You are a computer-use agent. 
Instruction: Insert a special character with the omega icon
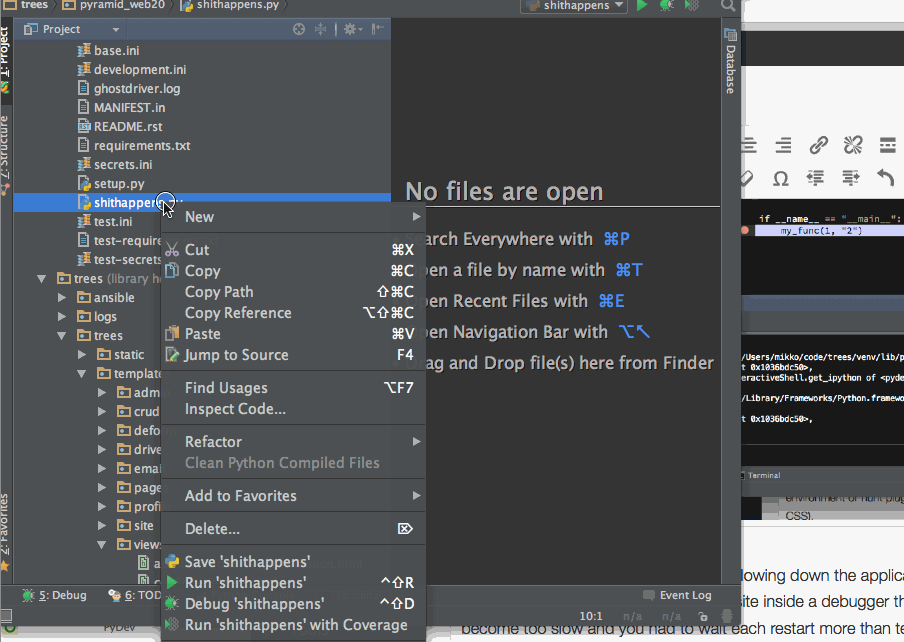click(x=780, y=178)
